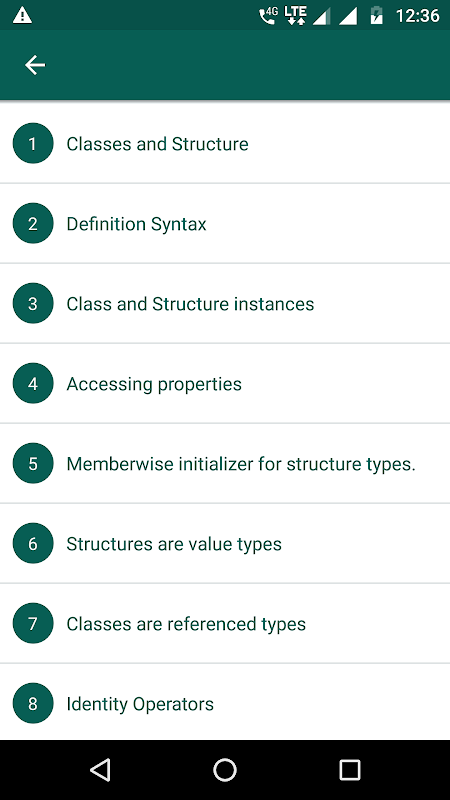This screenshot has height=800, width=450.
Task: Tap the warning triangle notification icon
Action: 22,15
